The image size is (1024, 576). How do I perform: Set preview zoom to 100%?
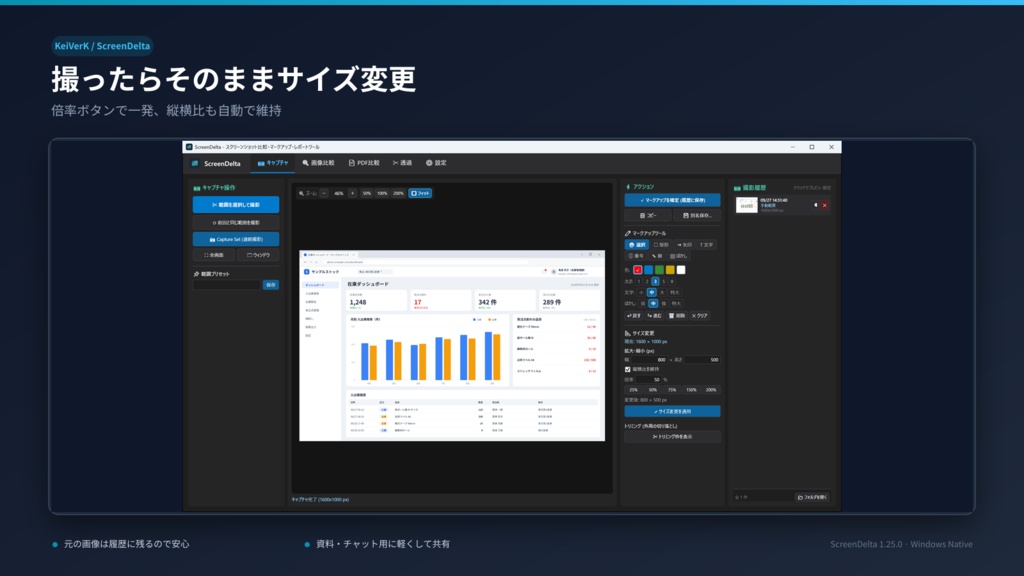382,193
